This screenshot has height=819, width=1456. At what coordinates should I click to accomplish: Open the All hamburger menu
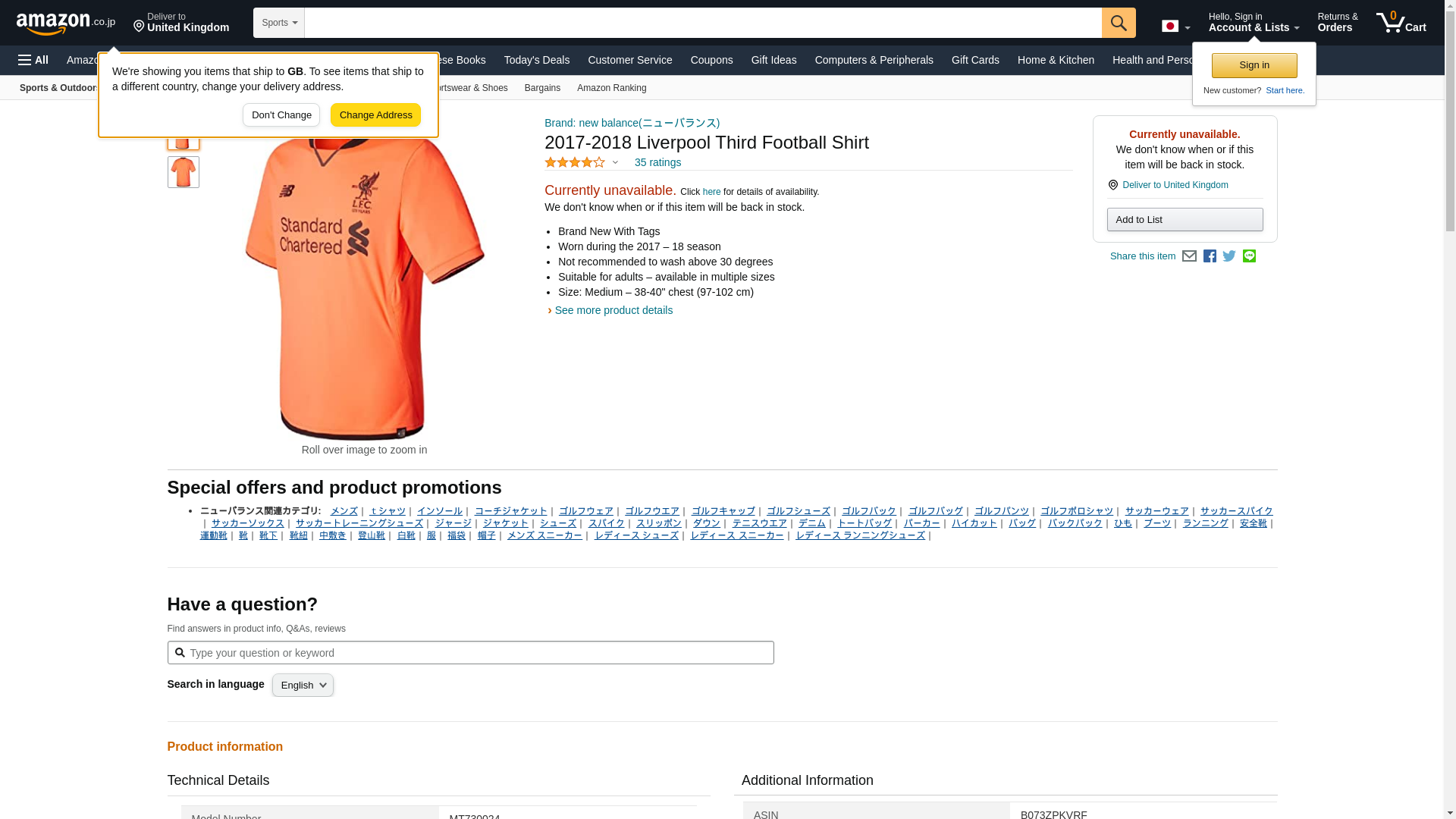[33, 60]
